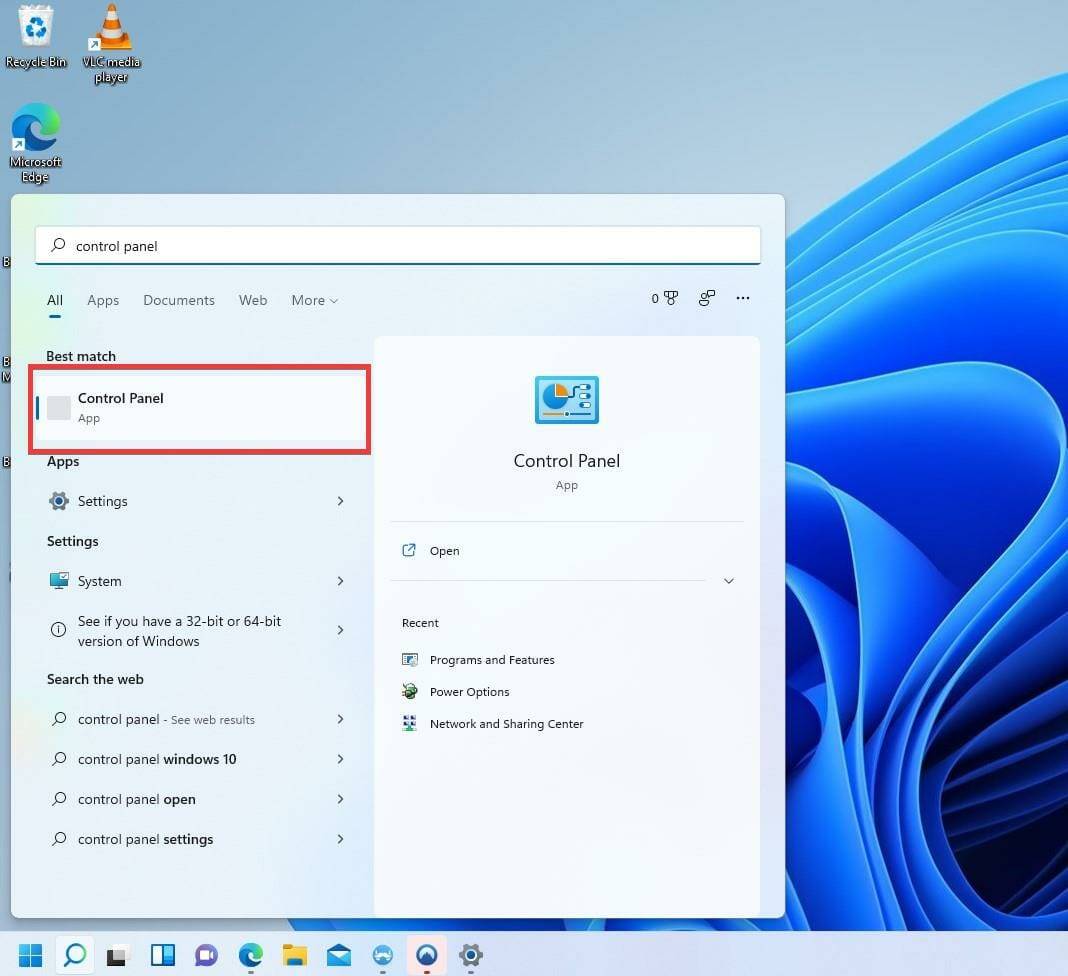Open File Explorer from the taskbar
1068x976 pixels.
pyautogui.click(x=294, y=955)
